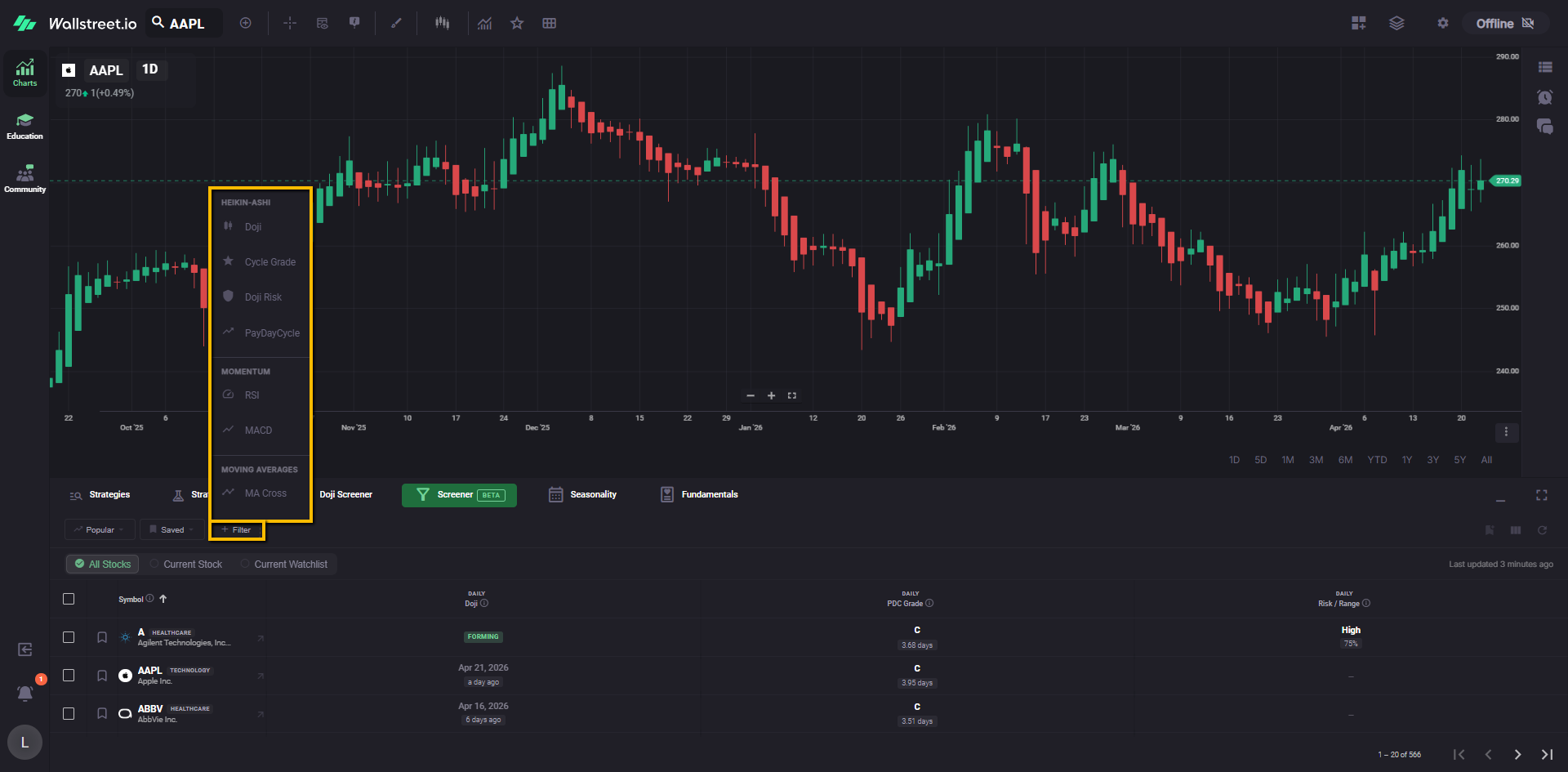The width and height of the screenshot is (1568, 772).
Task: Select the drawing brush tool
Action: 396,23
